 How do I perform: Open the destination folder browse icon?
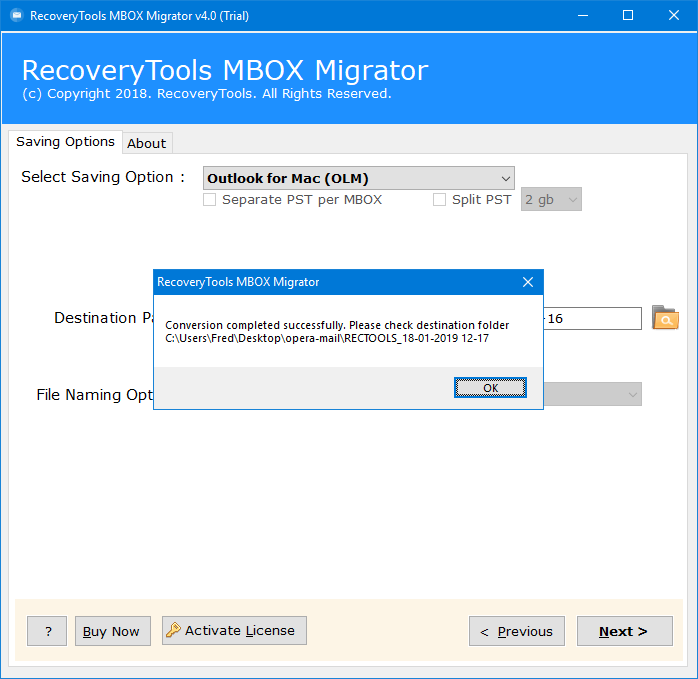665,317
